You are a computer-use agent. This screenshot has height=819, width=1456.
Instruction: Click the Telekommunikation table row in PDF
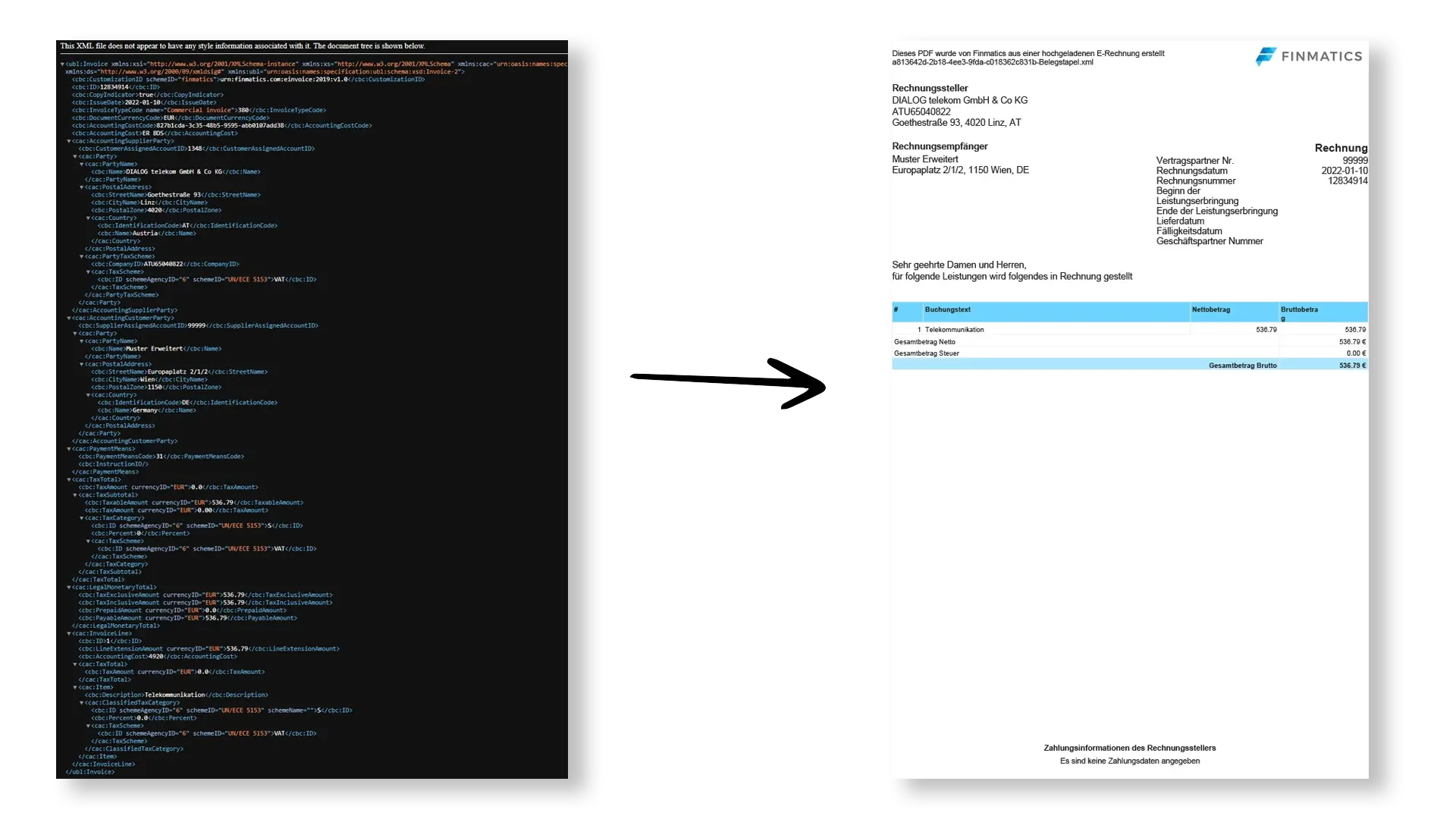(1130, 330)
